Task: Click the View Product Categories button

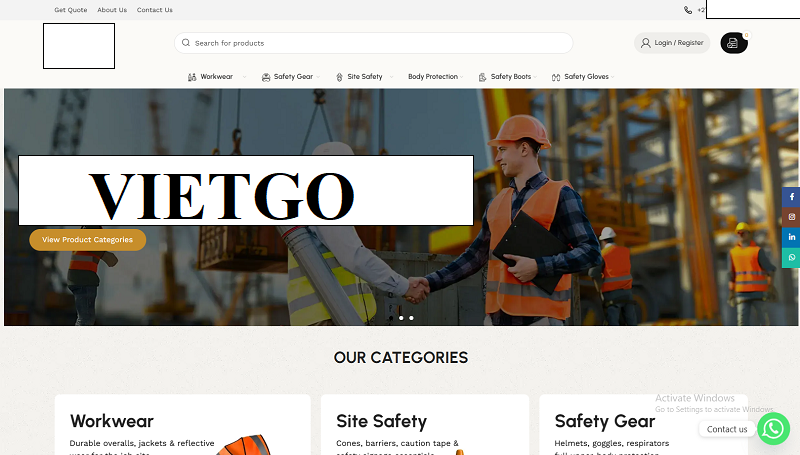Action: (88, 240)
